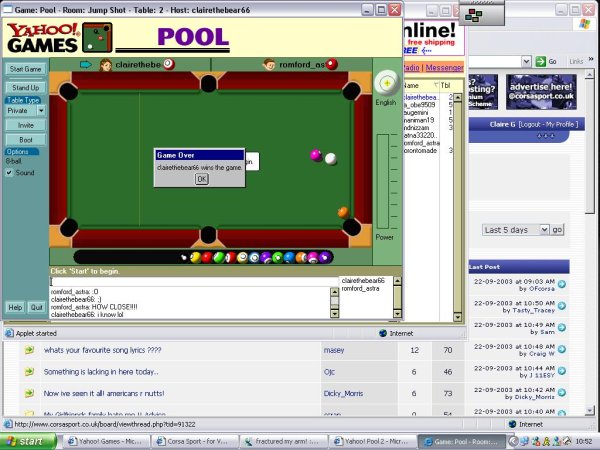
Task: Click the white cue ball on table
Action: coord(331,158)
